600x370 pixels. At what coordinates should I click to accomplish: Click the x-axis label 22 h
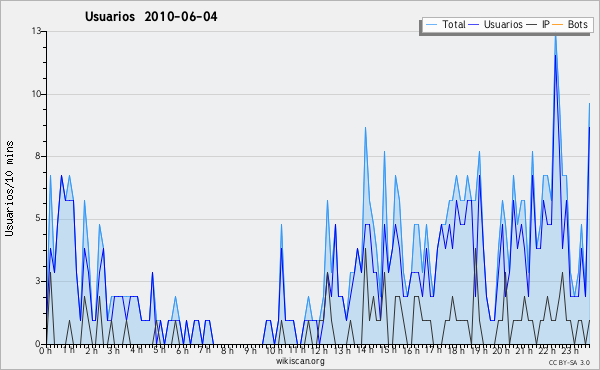coord(546,350)
